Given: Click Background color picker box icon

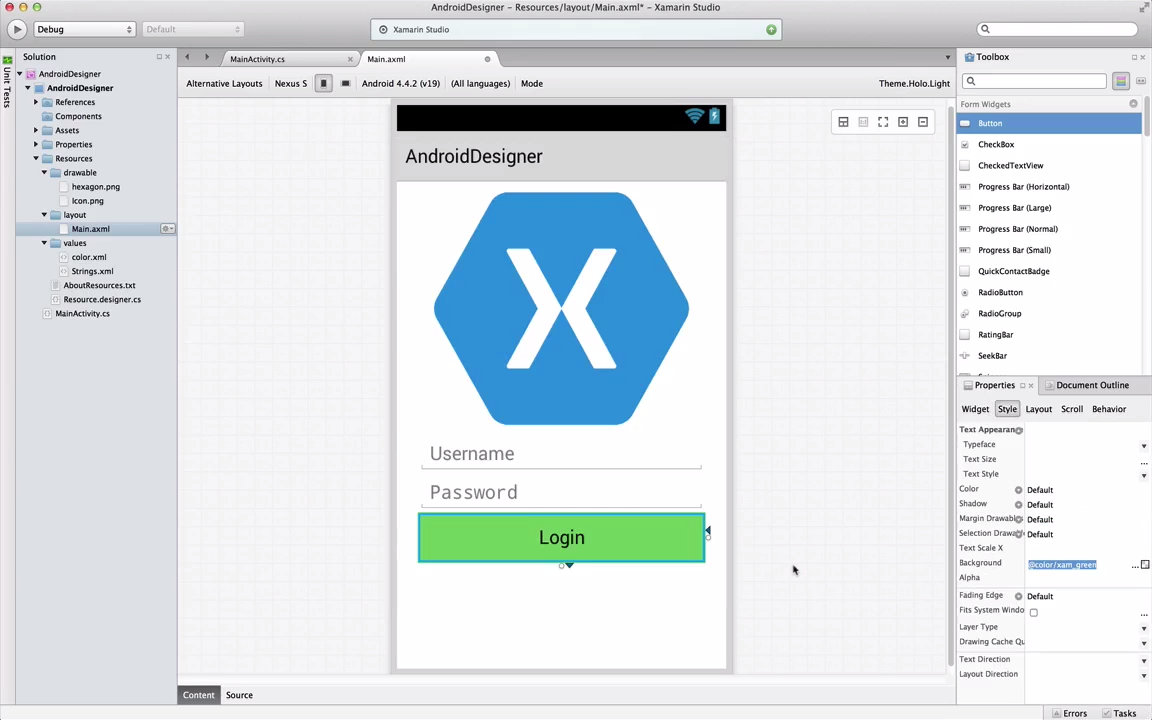Looking at the screenshot, I should click(x=1145, y=564).
